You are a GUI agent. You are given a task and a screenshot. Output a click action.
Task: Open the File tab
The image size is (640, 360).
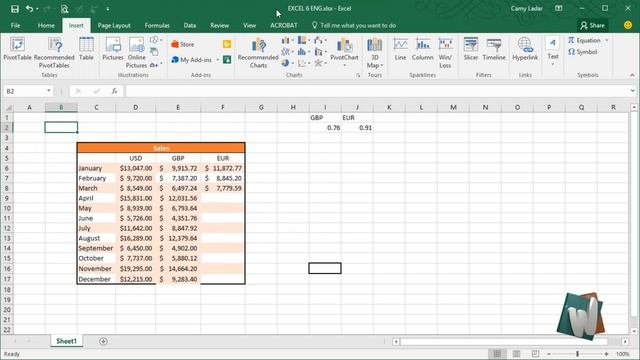click(16, 25)
